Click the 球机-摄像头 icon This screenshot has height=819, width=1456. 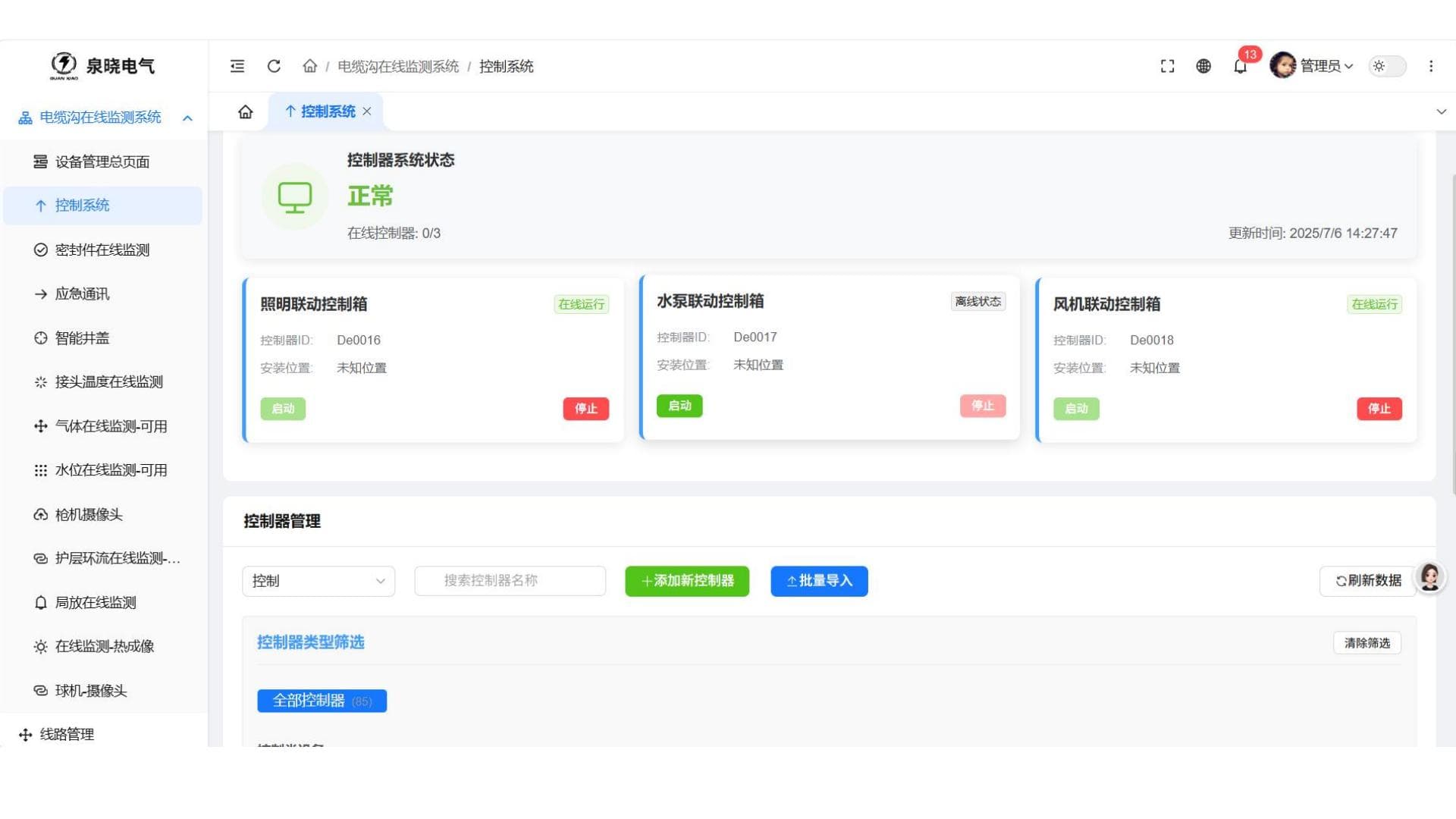[40, 691]
